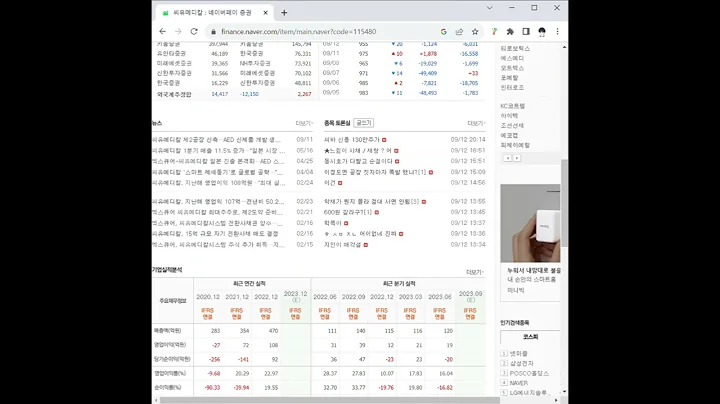This screenshot has width=720, height=404.
Task: Open the Extensions puzzle-piece menu
Action: point(510,32)
